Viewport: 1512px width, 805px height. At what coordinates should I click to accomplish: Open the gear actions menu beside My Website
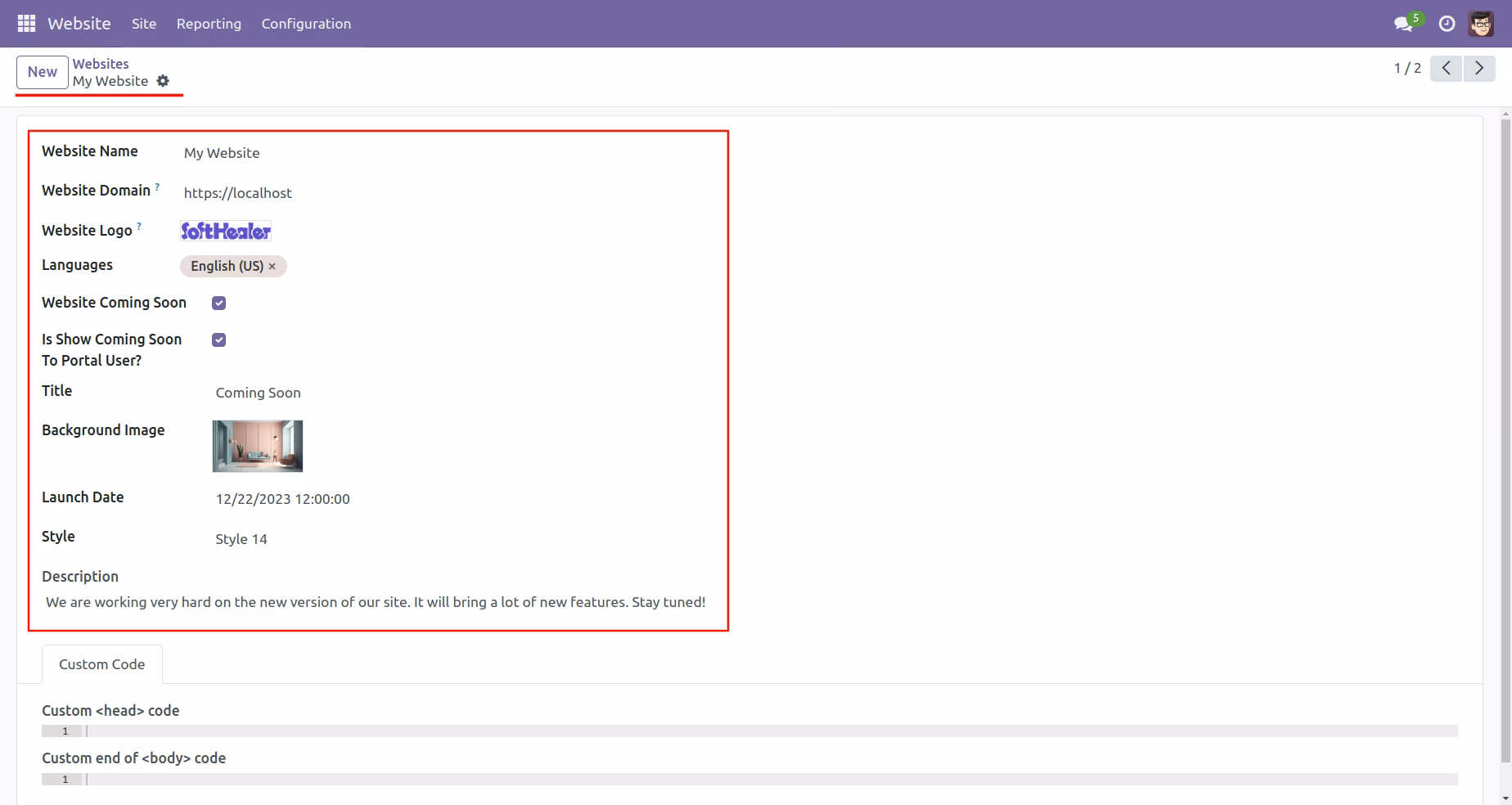coord(163,81)
